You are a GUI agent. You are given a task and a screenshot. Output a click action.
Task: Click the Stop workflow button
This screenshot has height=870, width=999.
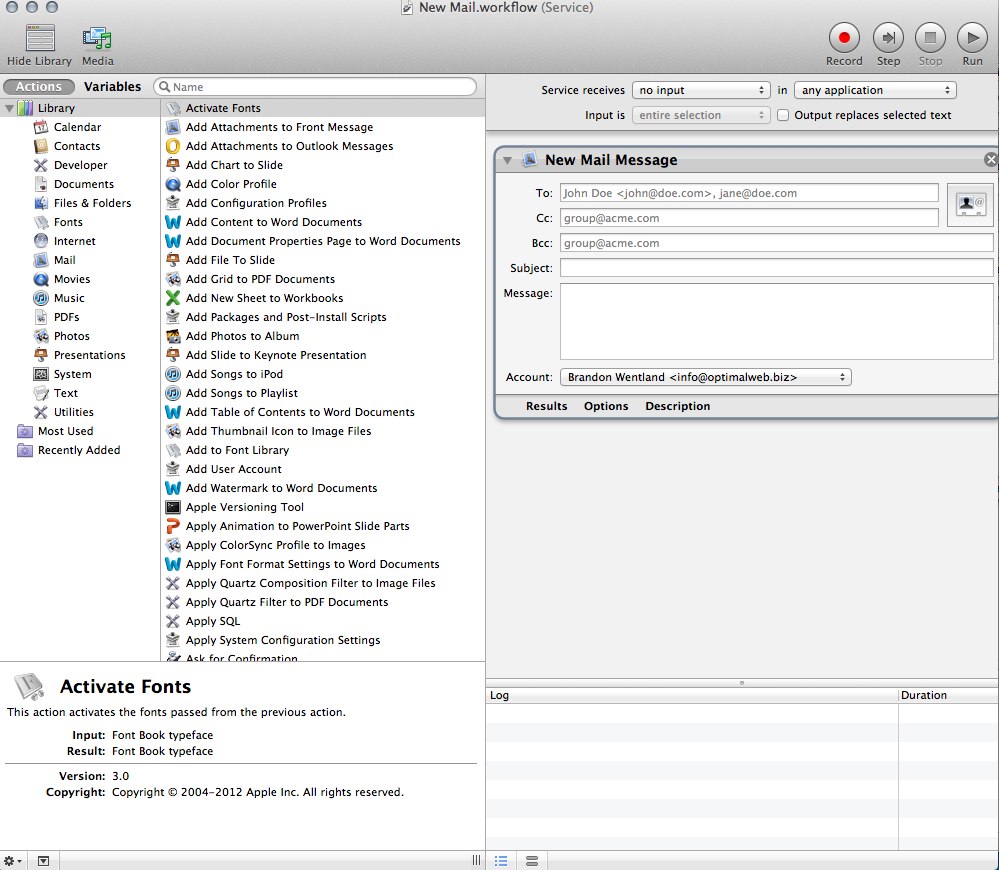(x=930, y=38)
